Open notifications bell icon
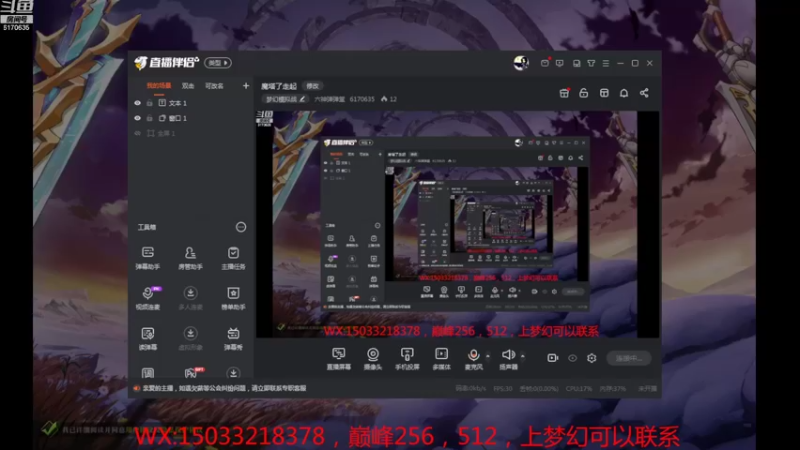800x450 pixels. tap(624, 93)
